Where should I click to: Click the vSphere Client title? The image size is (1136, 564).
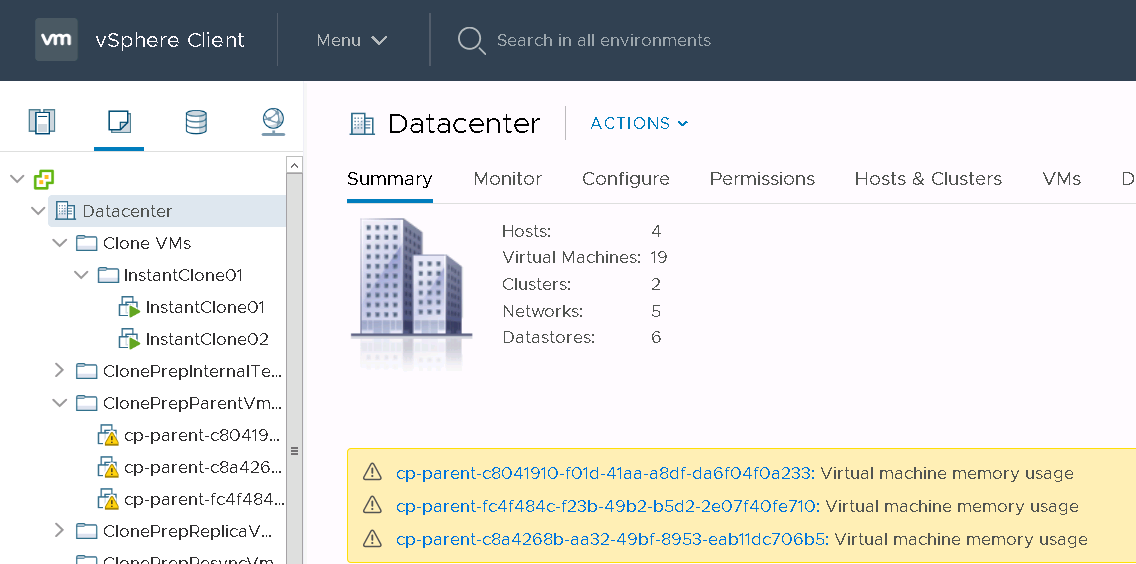170,40
